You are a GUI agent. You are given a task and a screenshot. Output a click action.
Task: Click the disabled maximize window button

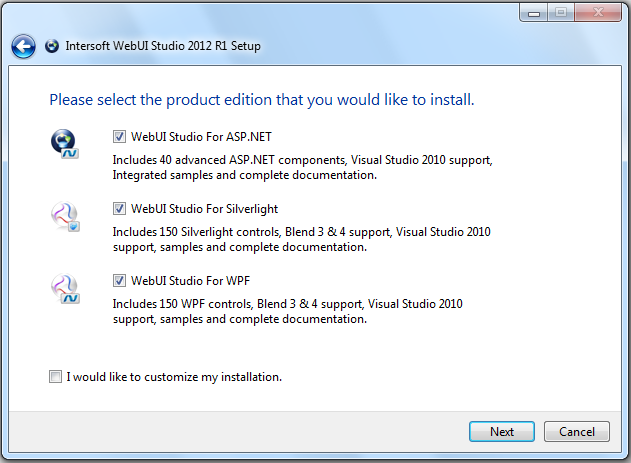point(560,12)
